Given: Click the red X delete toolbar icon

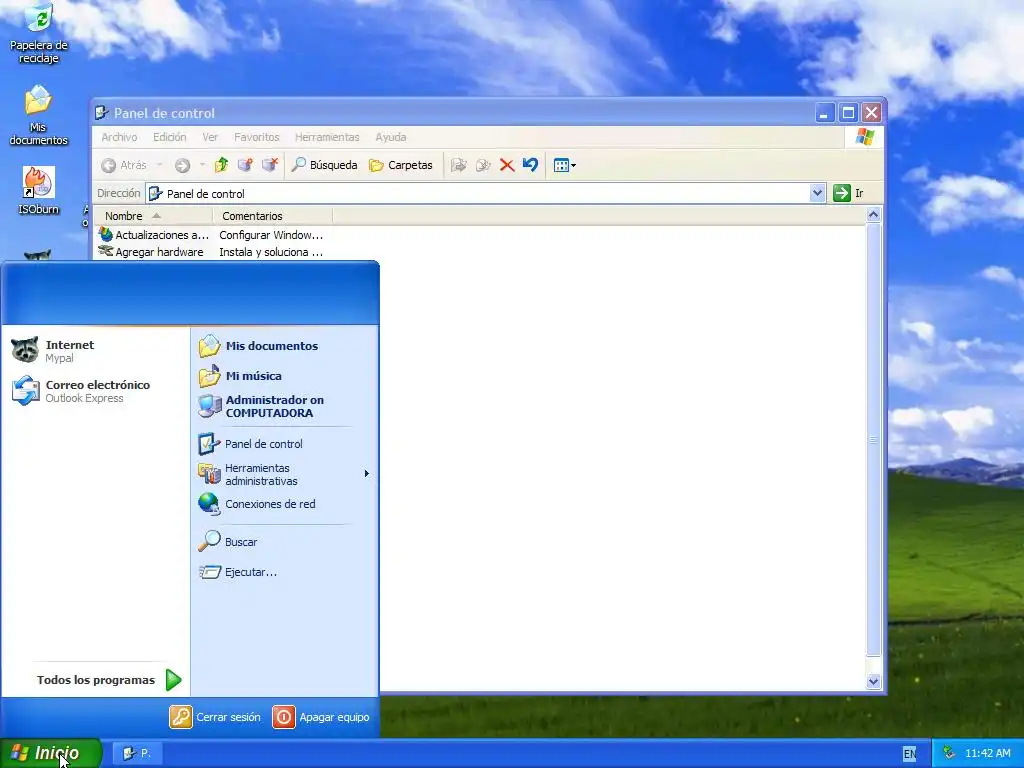Looking at the screenshot, I should (x=507, y=165).
